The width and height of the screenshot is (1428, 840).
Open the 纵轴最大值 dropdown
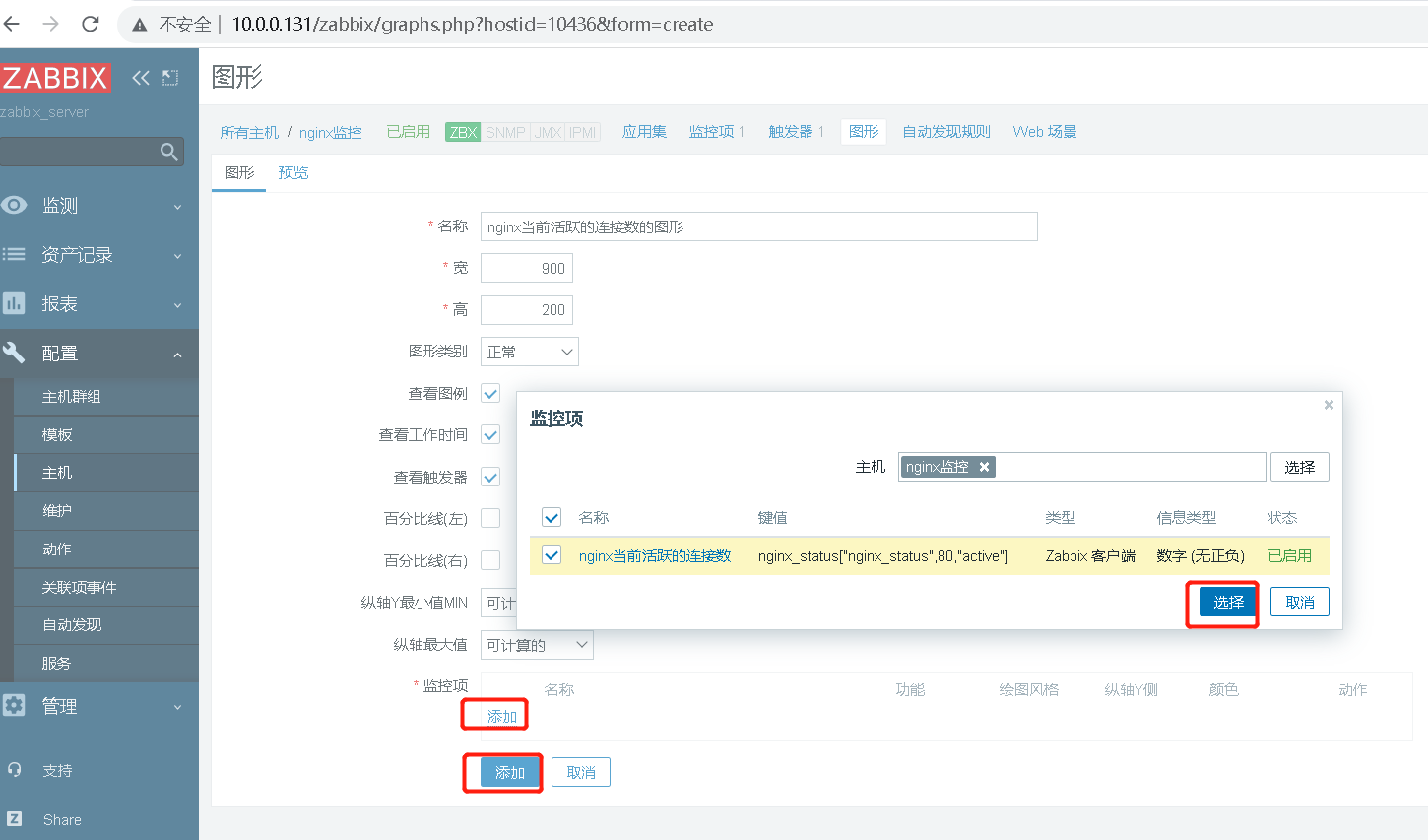[537, 645]
